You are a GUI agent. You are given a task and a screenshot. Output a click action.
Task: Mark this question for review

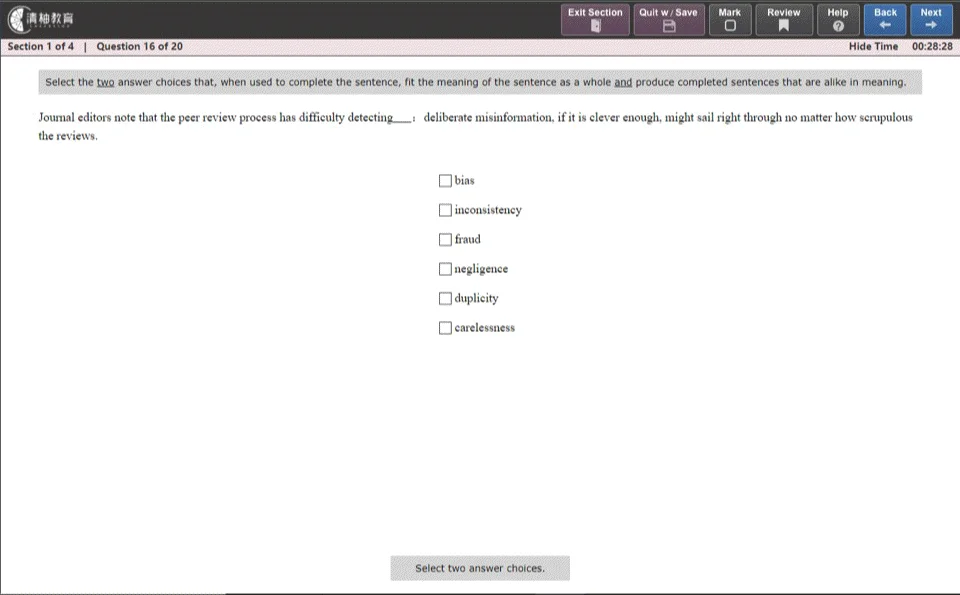coord(730,19)
